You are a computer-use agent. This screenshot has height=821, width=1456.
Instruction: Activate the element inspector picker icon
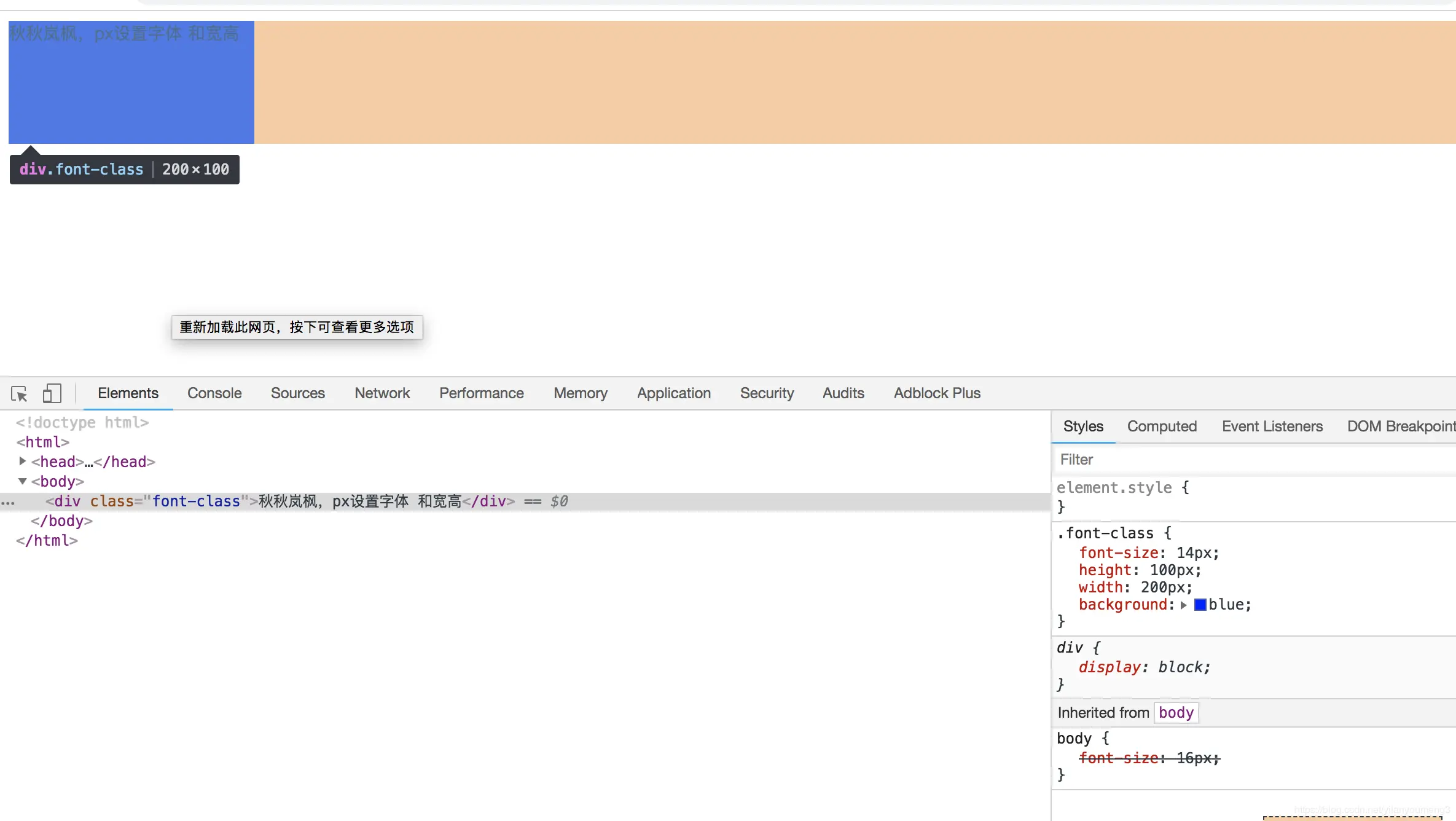pyautogui.click(x=19, y=393)
